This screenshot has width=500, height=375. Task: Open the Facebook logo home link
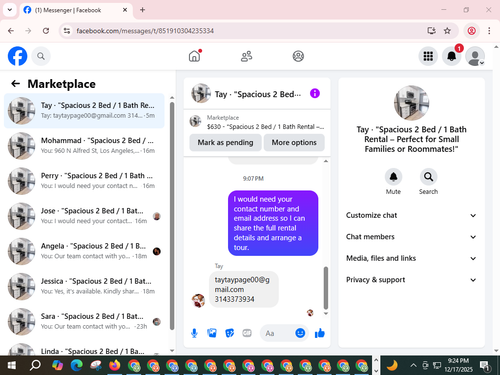[x=17, y=56]
